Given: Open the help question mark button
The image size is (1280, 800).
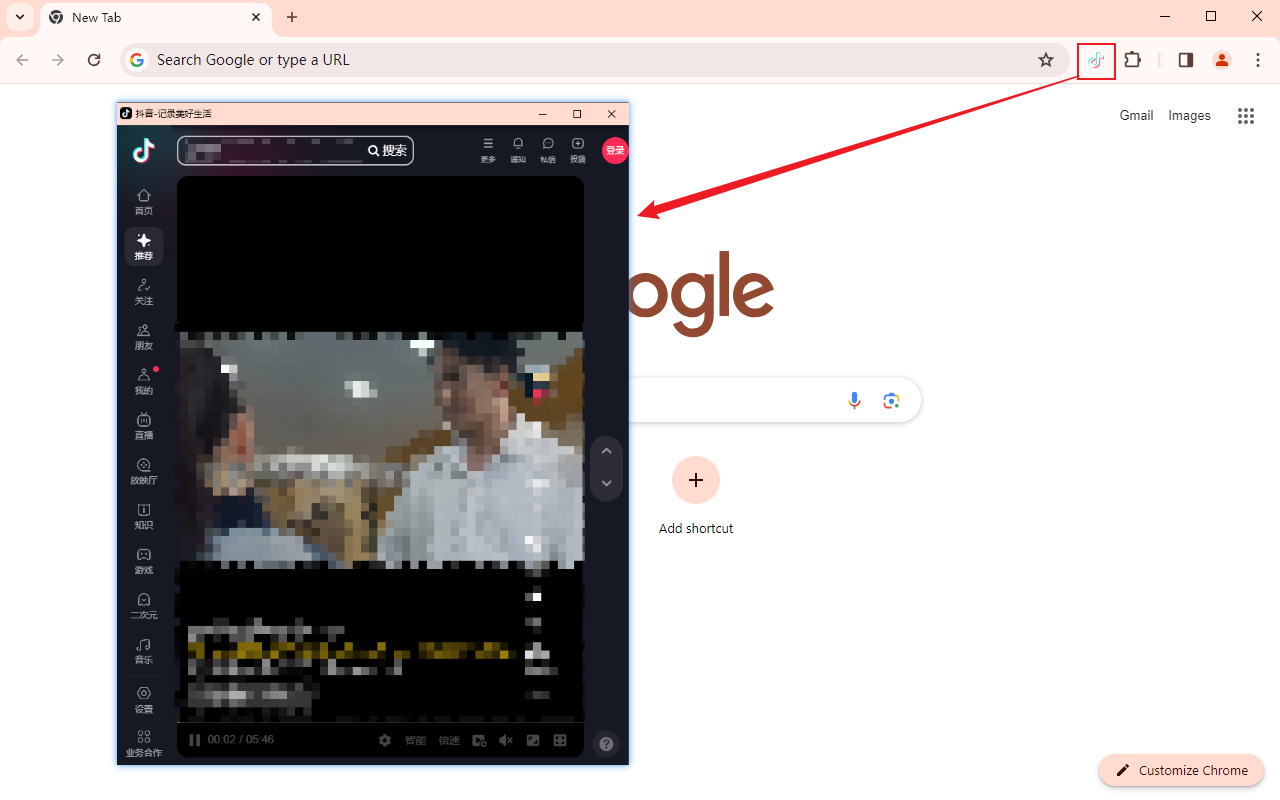Looking at the screenshot, I should [606, 744].
